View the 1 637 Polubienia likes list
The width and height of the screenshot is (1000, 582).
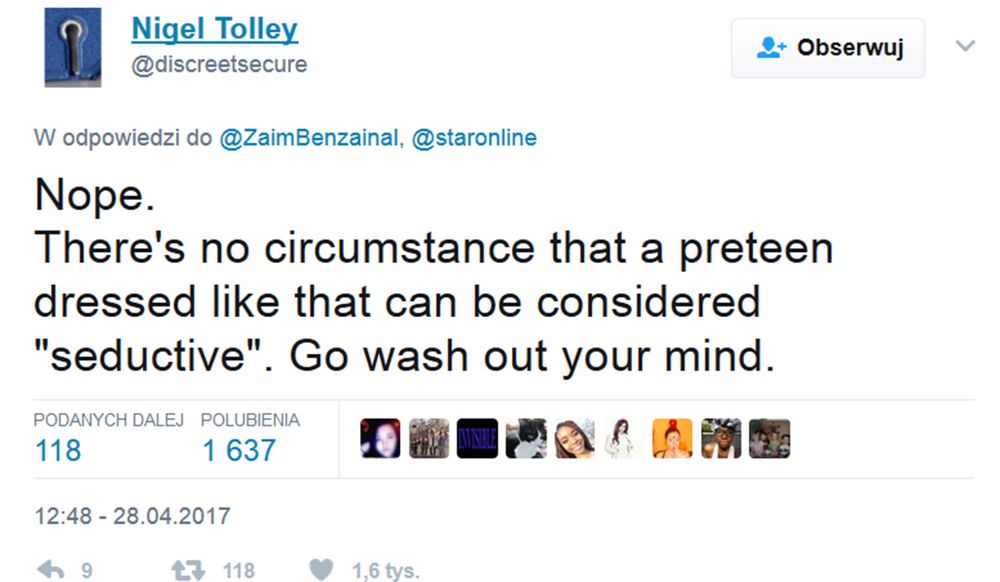[x=238, y=451]
